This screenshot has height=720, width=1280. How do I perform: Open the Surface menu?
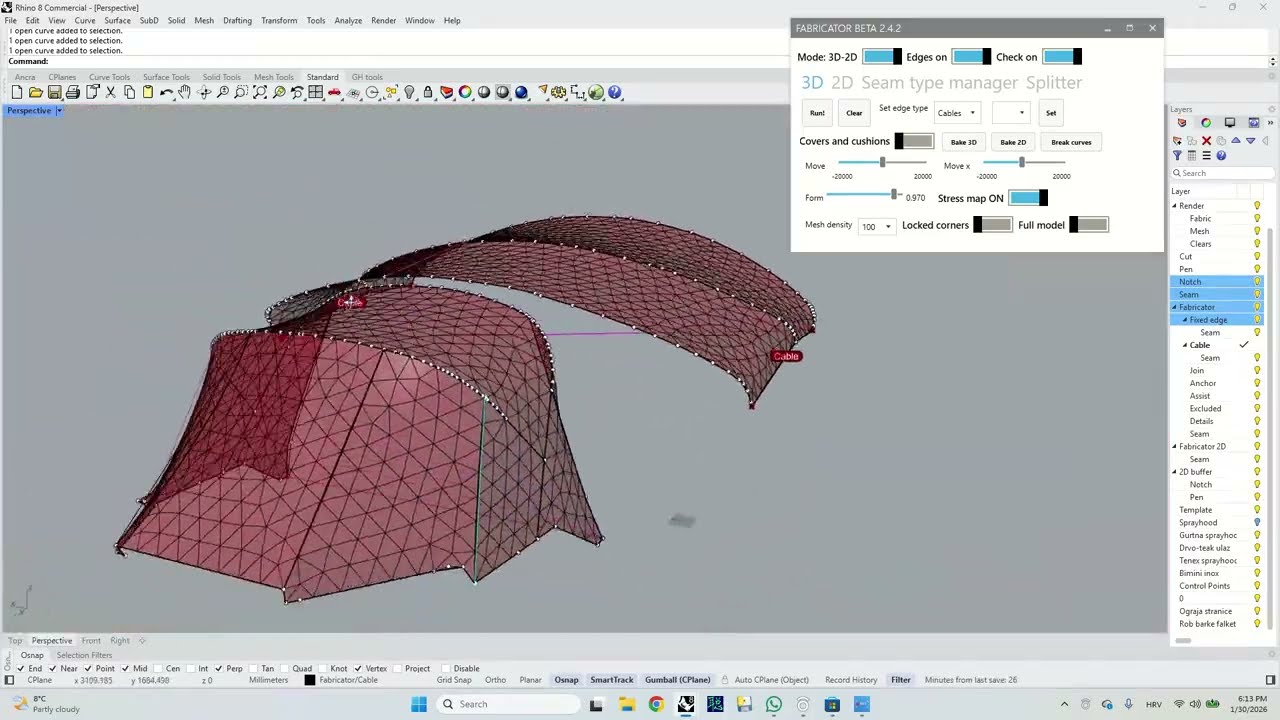[117, 20]
